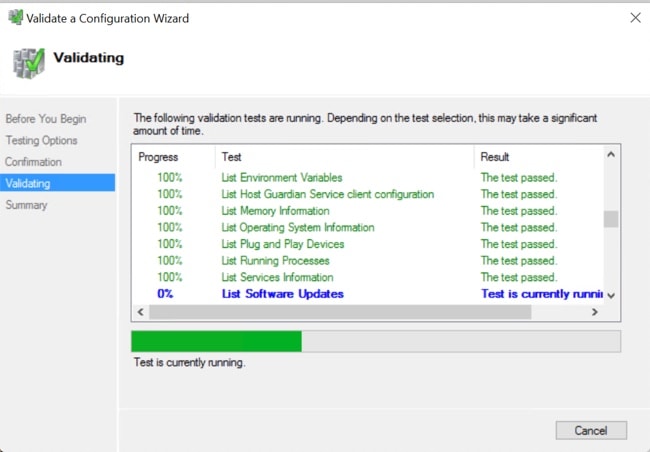Click the large Validating checkmark server icon
Image resolution: width=650 pixels, height=452 pixels.
(x=29, y=63)
